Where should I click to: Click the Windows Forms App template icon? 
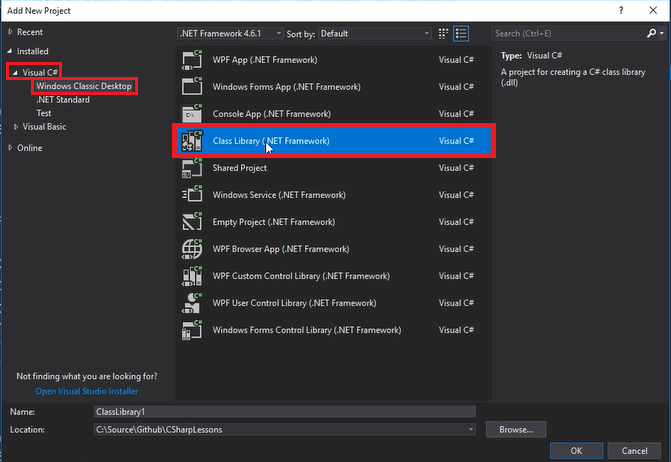pos(192,86)
